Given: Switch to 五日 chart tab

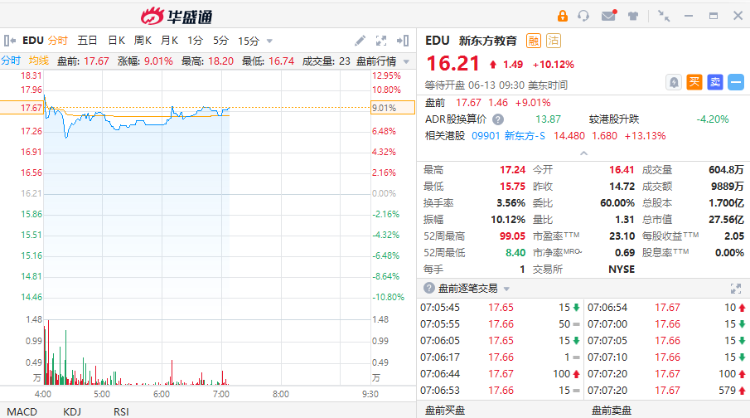Looking at the screenshot, I should pyautogui.click(x=87, y=41).
